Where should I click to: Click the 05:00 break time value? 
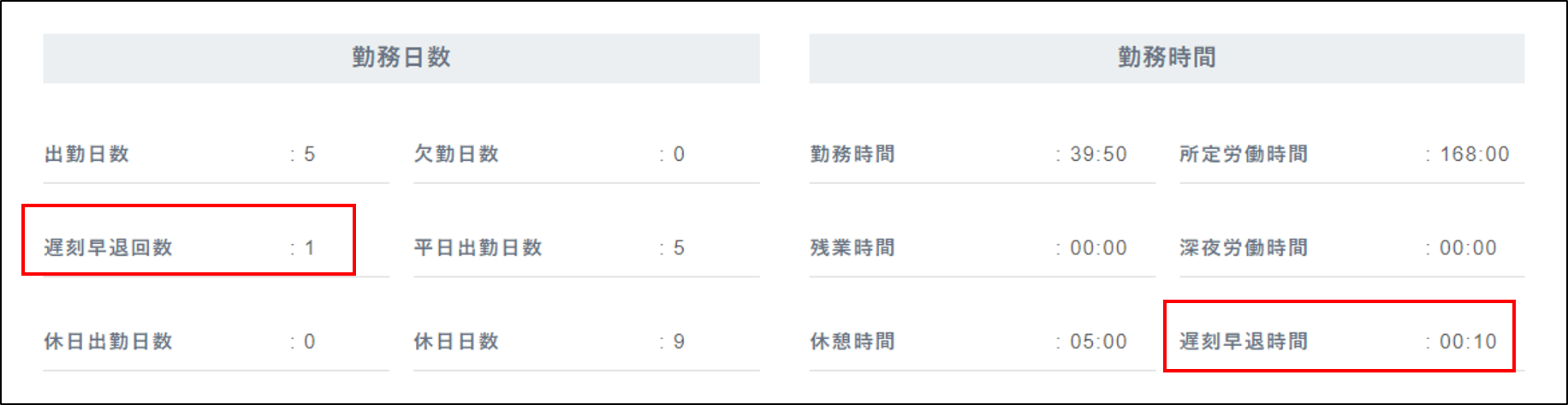coord(1098,342)
